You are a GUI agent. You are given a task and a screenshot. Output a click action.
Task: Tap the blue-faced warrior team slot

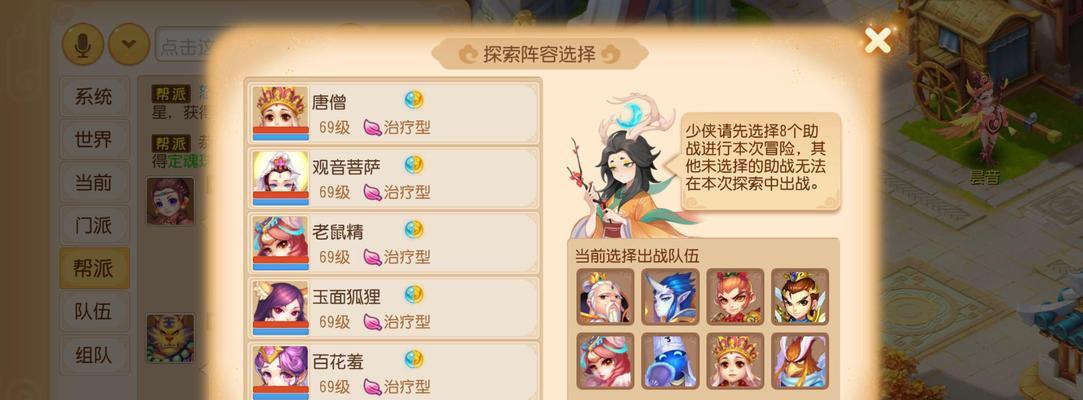click(x=670, y=296)
